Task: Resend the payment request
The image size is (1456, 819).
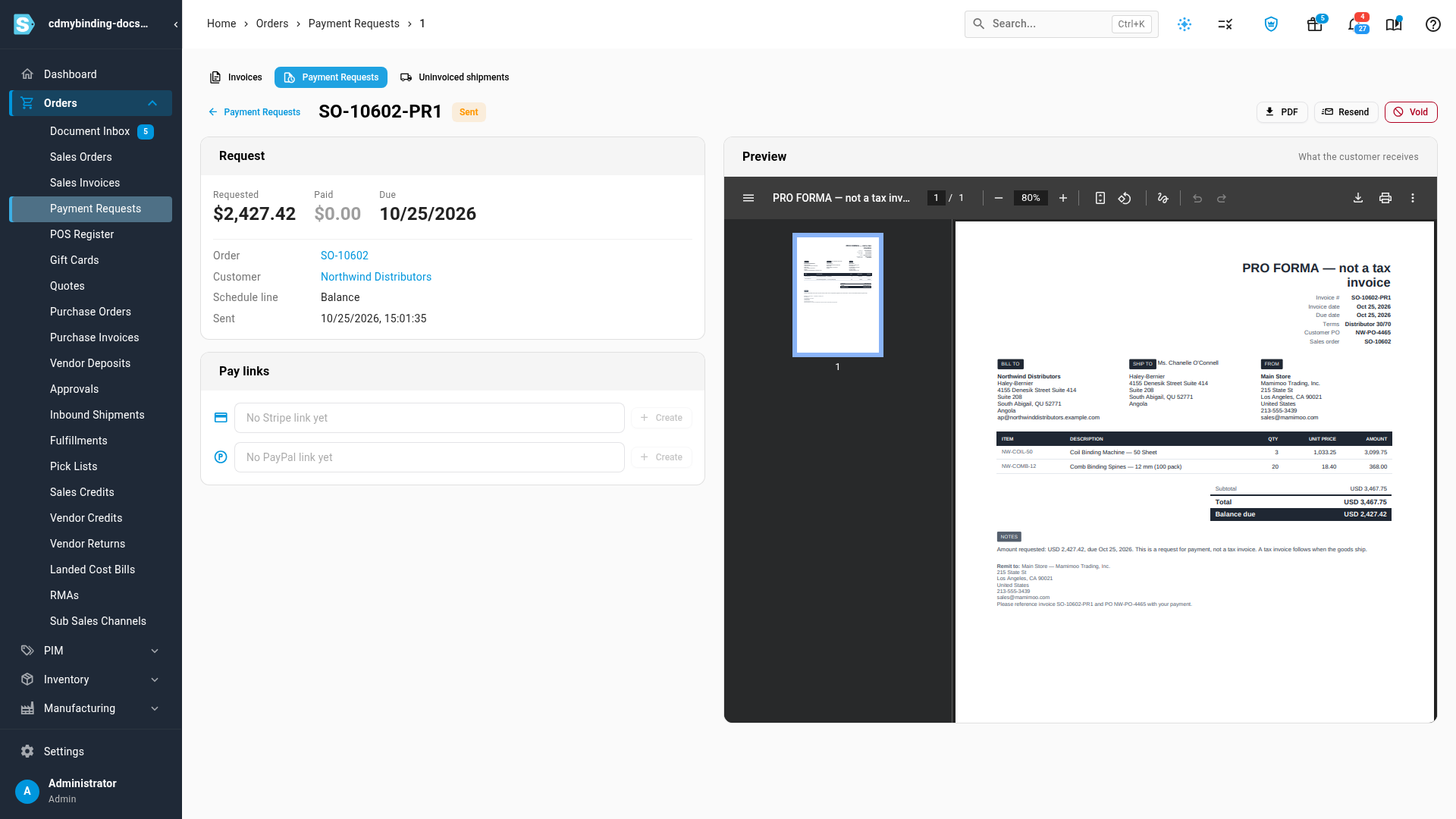Action: click(1346, 112)
